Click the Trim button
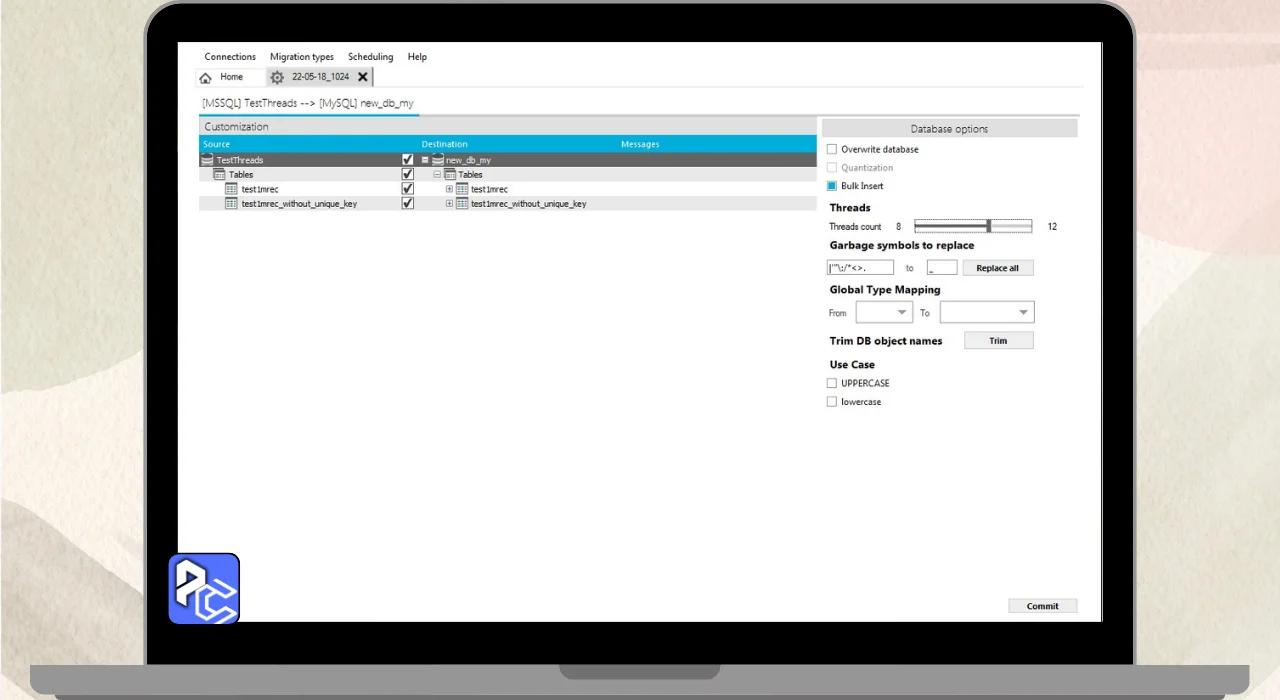This screenshot has height=700, width=1280. click(x=998, y=341)
